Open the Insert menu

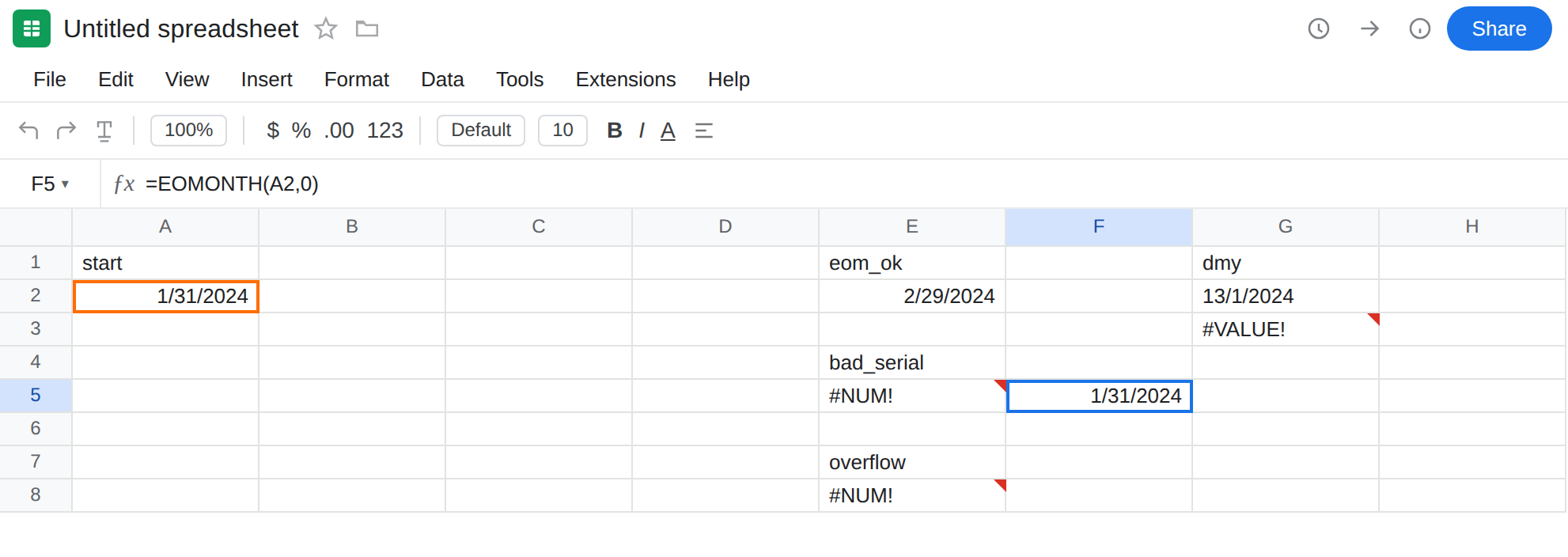pos(267,79)
